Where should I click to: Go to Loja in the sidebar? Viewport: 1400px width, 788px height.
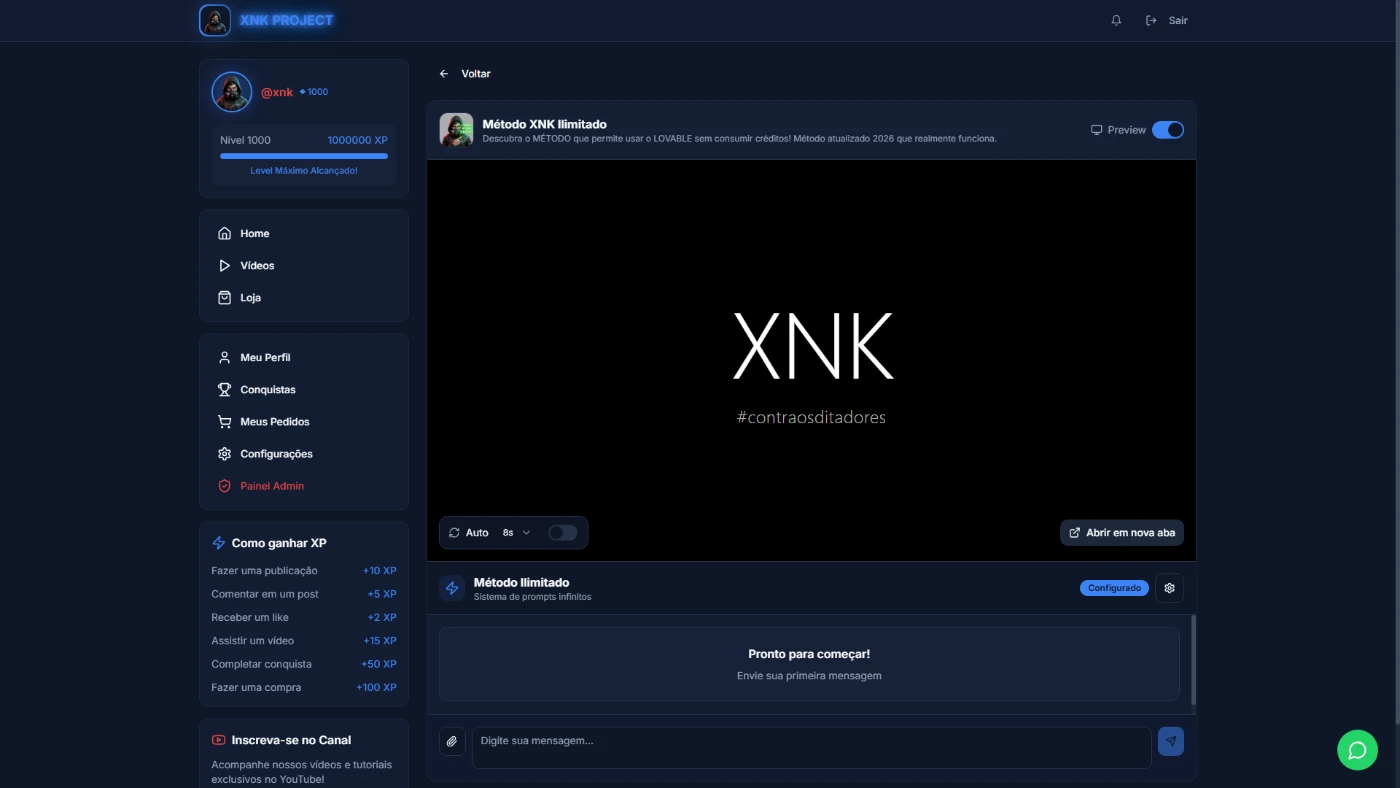[x=250, y=298]
